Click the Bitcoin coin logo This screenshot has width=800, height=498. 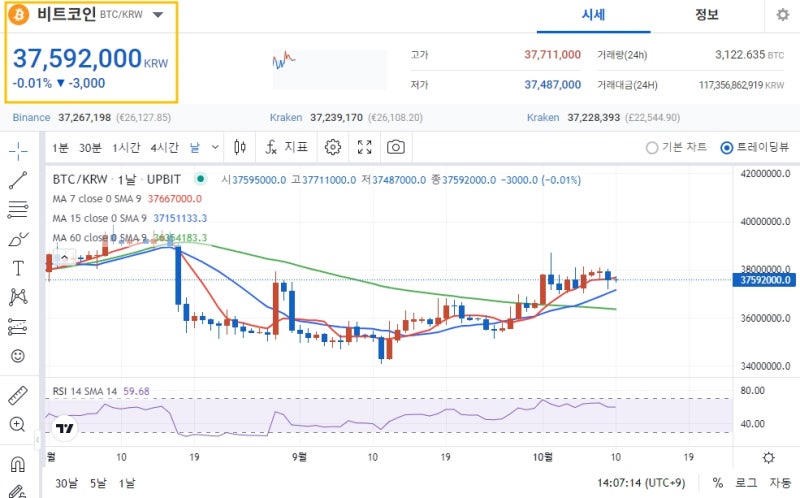tap(19, 14)
